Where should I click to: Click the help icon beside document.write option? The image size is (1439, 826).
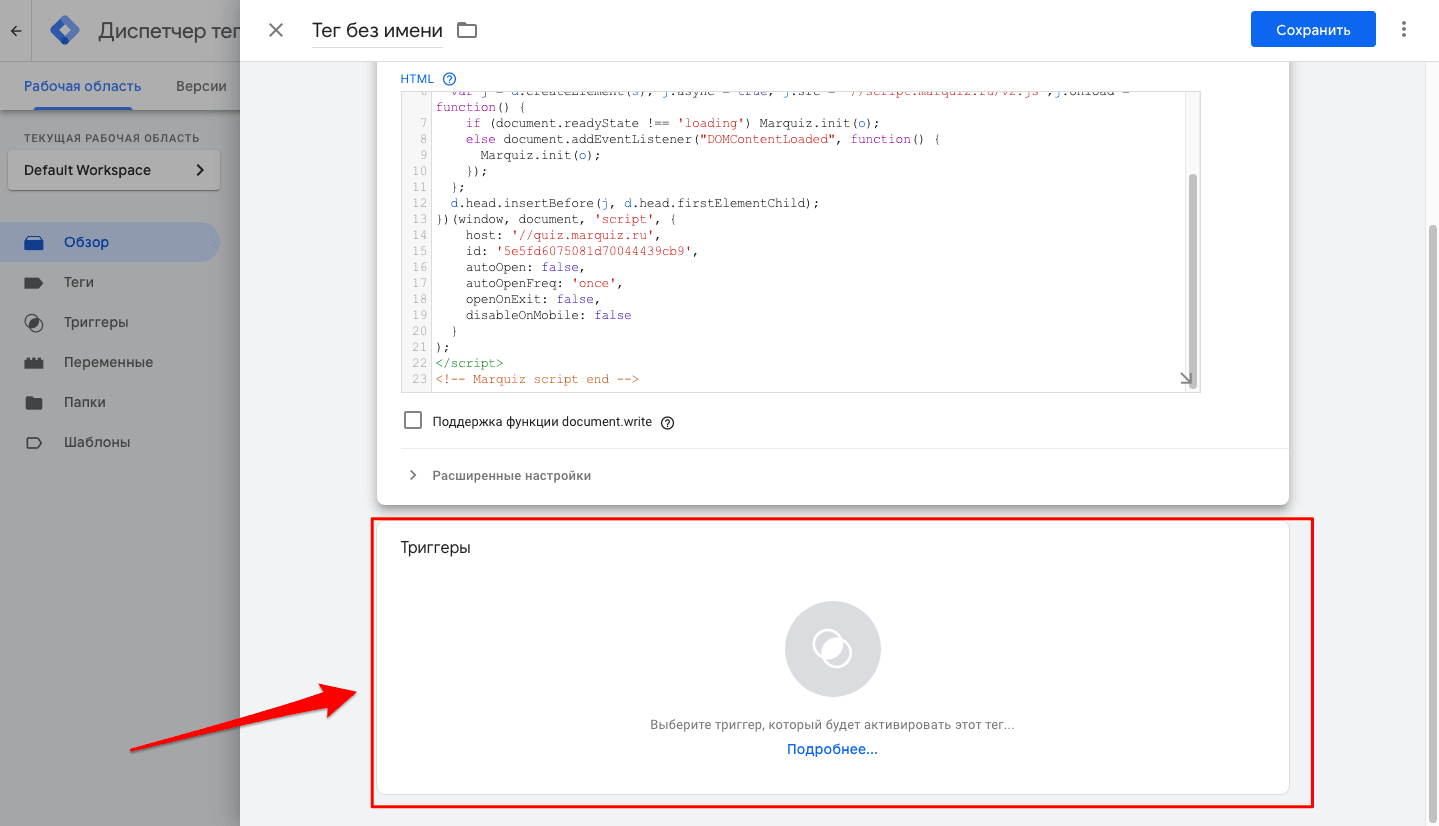pyautogui.click(x=668, y=422)
